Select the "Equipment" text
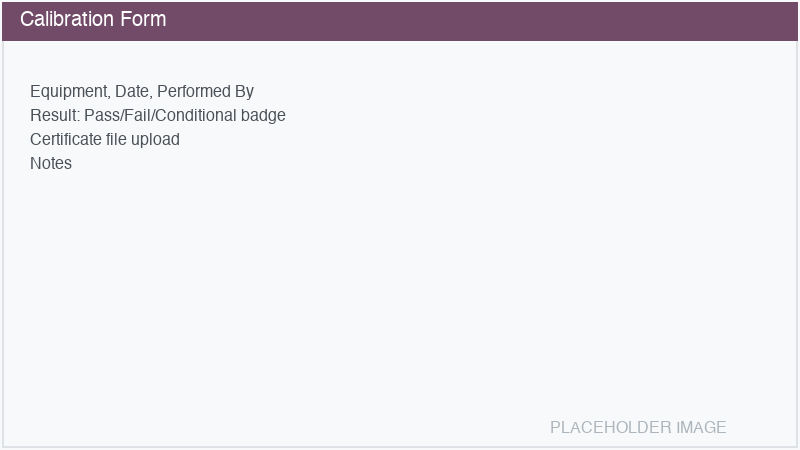 tap(70, 91)
